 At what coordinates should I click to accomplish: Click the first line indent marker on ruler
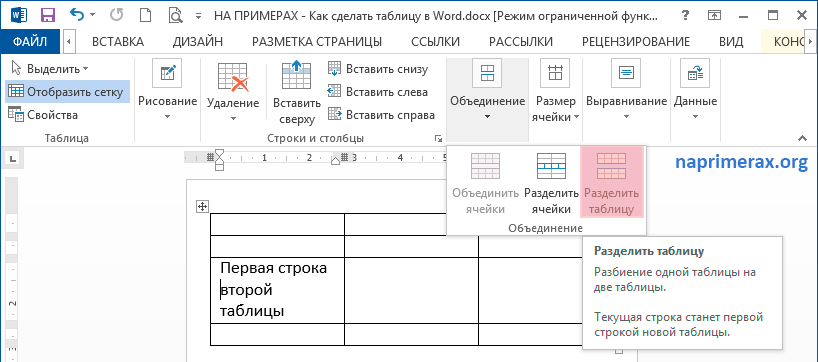pyautogui.click(x=219, y=153)
